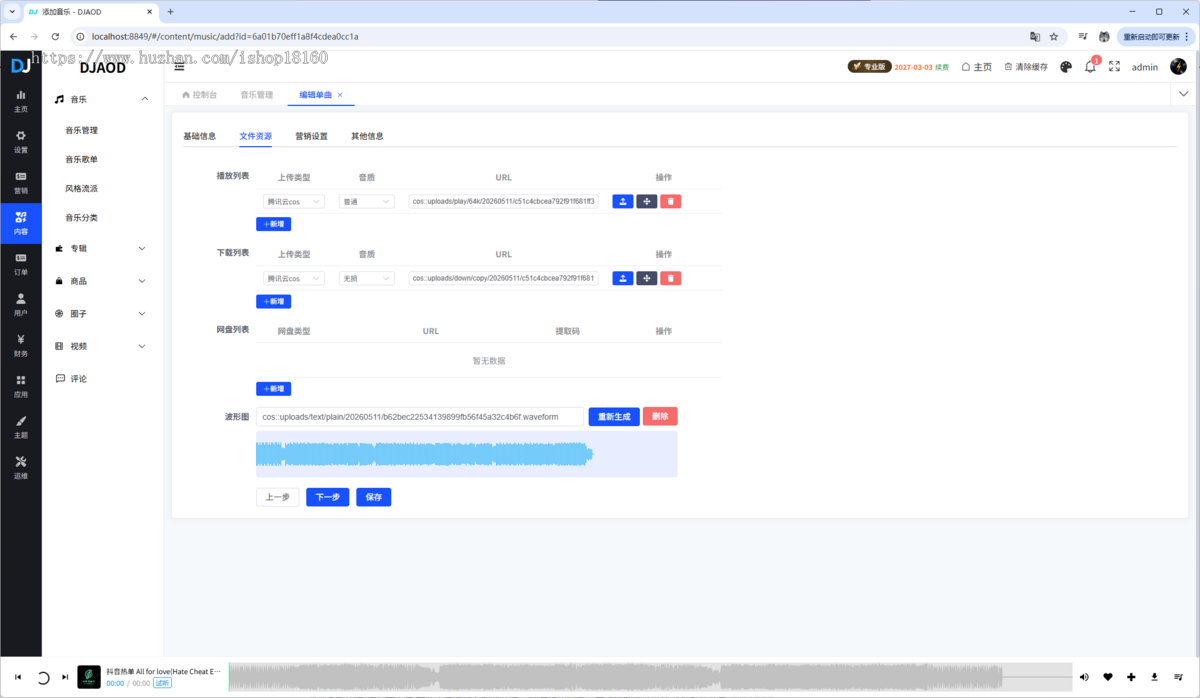
Task: Add a new row under 网盘列表
Action: click(273, 388)
